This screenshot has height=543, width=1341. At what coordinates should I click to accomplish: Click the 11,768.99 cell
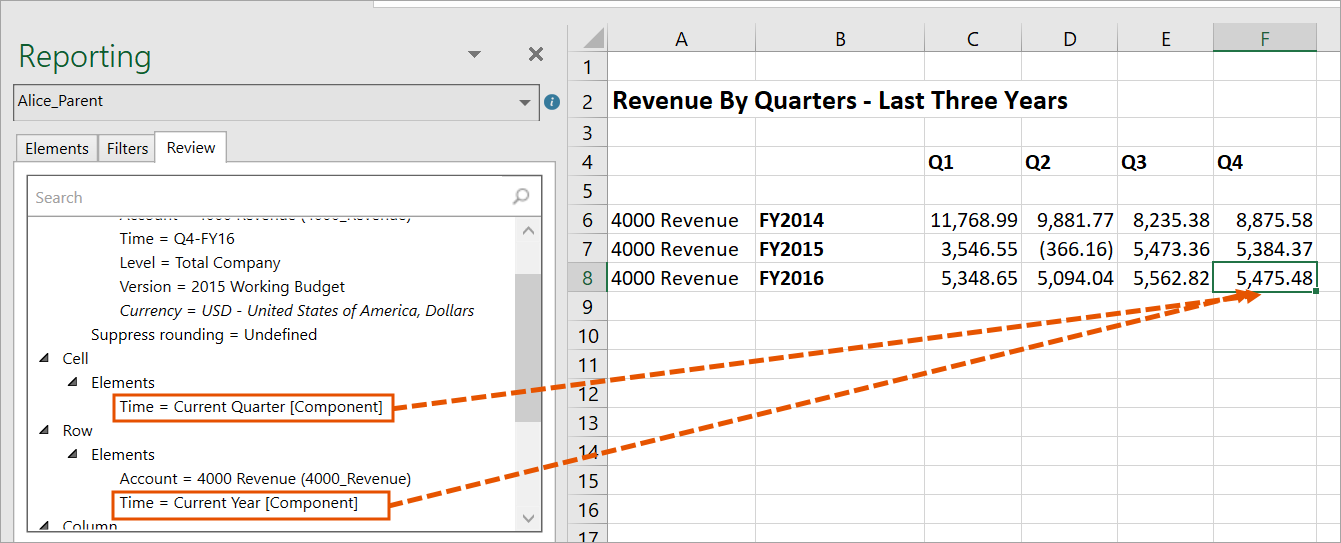point(972,220)
